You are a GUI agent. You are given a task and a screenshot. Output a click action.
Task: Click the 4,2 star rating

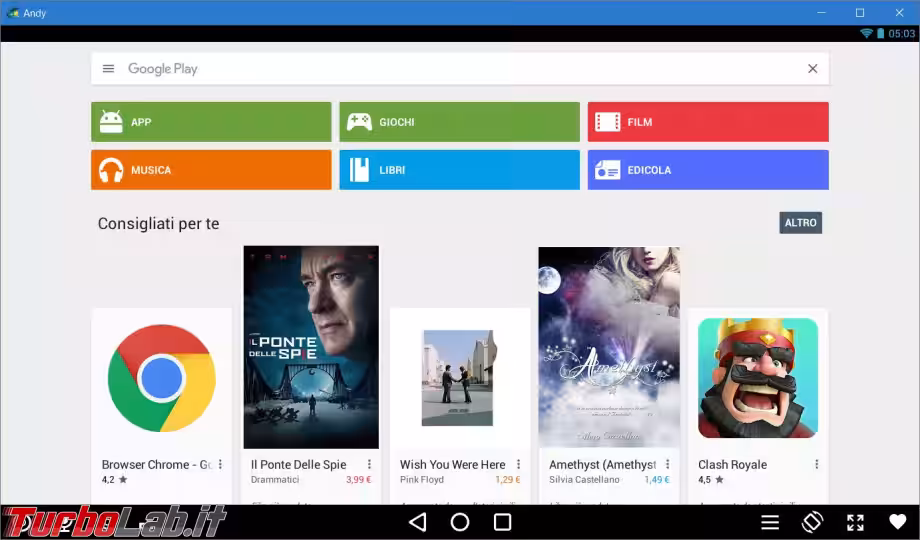pyautogui.click(x=114, y=480)
